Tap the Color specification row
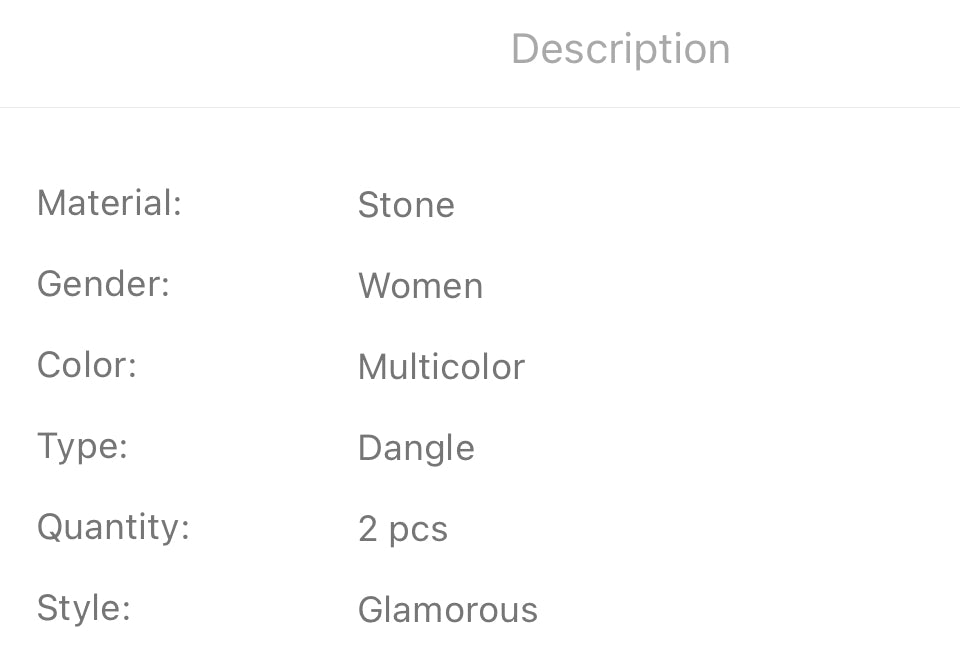This screenshot has height=663, width=960. click(480, 366)
